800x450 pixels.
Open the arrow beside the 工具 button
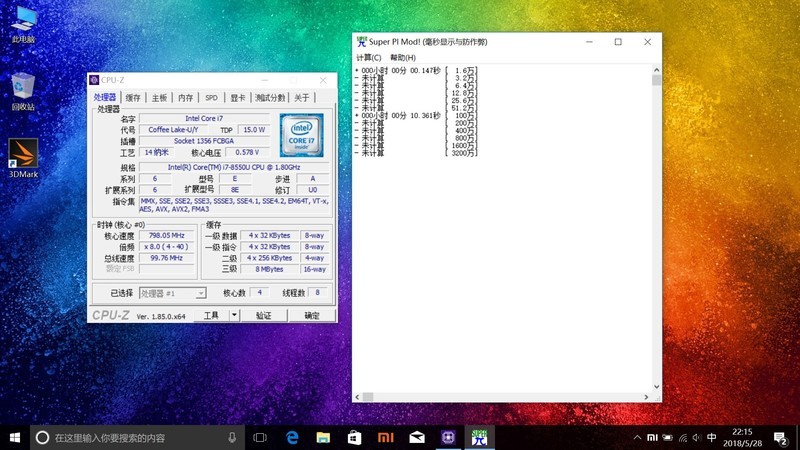[x=234, y=314]
